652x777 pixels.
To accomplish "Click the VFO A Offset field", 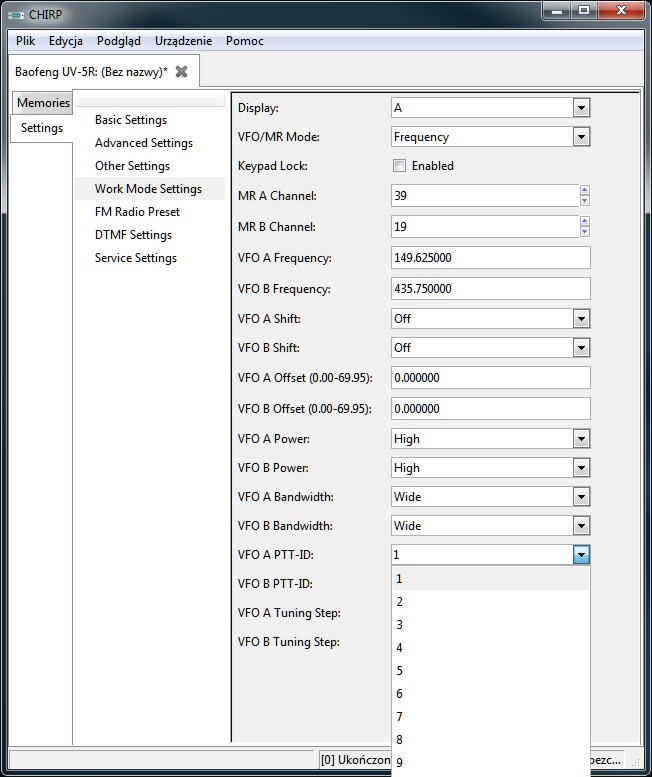I will 490,378.
